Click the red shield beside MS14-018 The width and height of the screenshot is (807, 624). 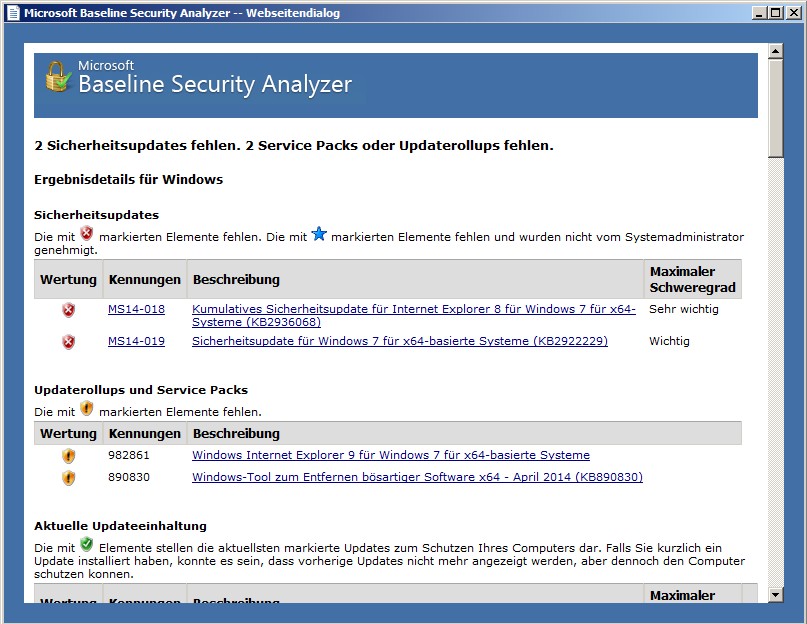coord(68,310)
